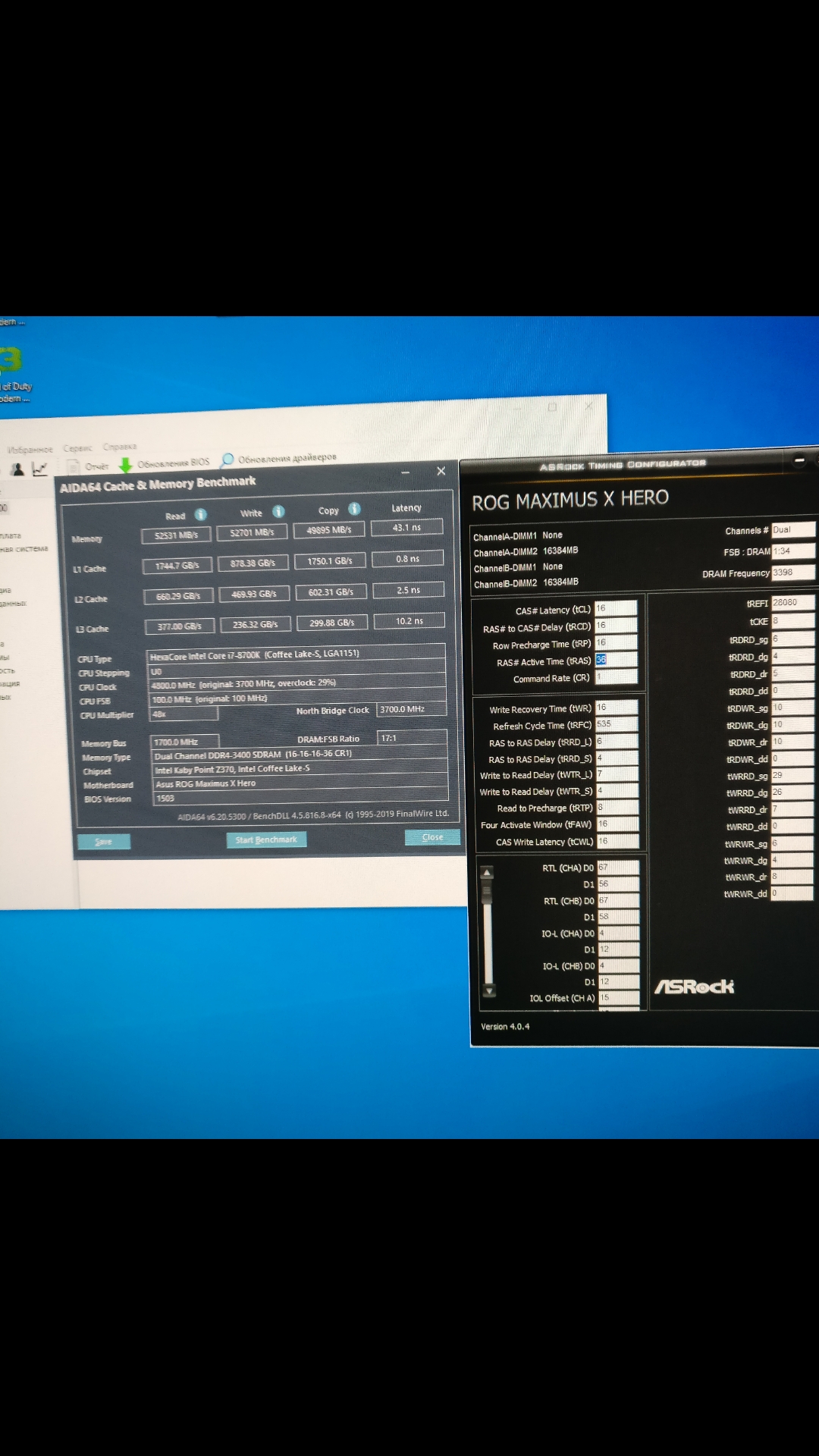Click the CPU Type field HexaCore i7-8700K

pos(296,654)
